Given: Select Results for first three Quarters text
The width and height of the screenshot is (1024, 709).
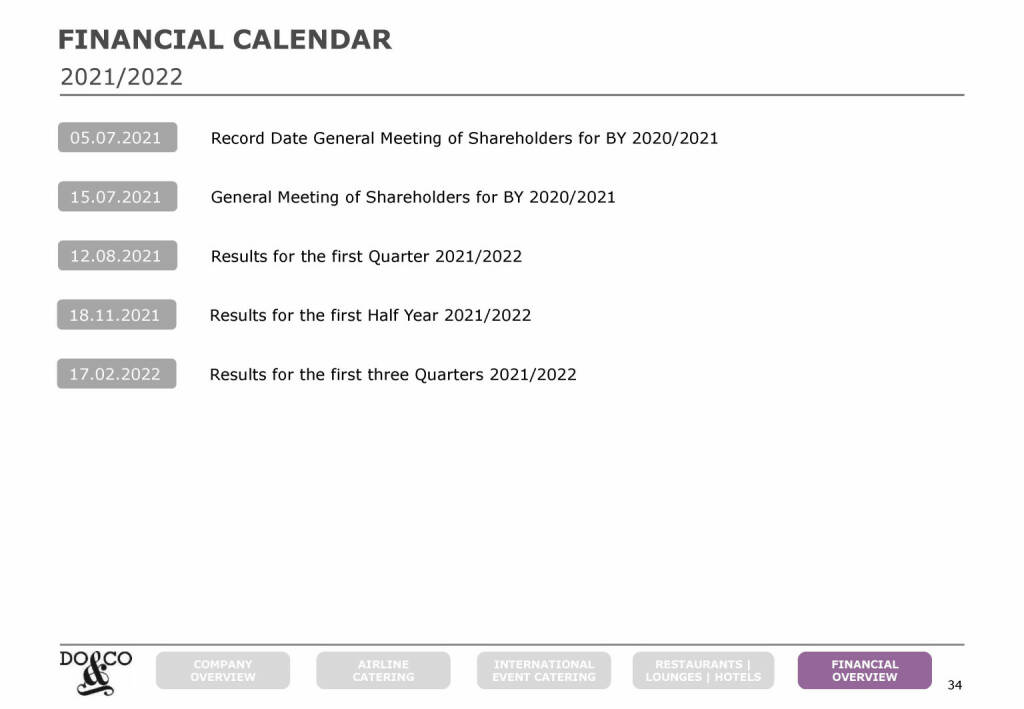Looking at the screenshot, I should click(x=393, y=374).
